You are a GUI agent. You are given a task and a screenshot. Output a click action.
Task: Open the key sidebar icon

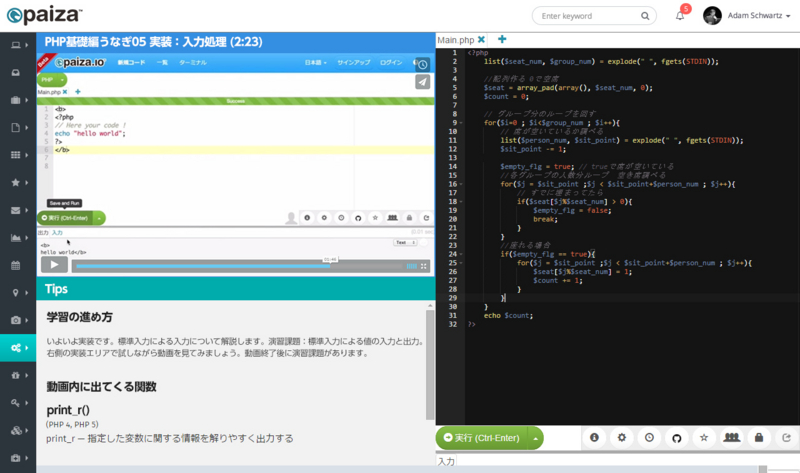coord(16,403)
